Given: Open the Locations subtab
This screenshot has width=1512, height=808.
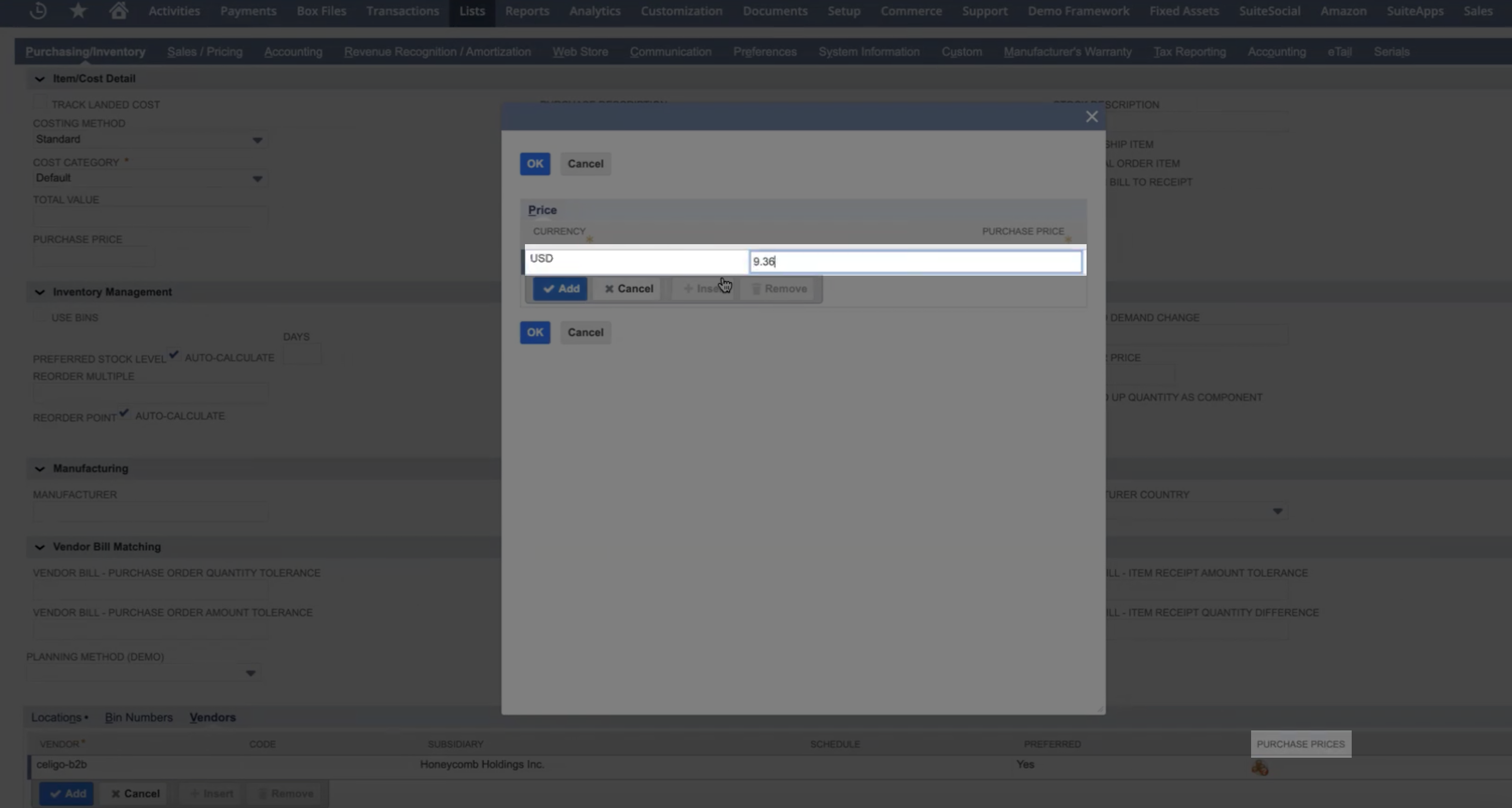Looking at the screenshot, I should point(57,717).
